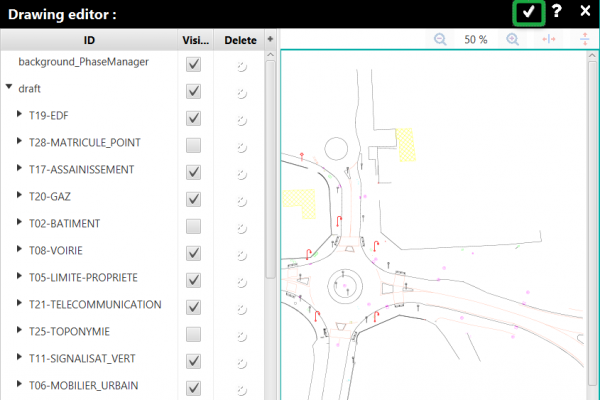Delete the T08-VOIRIE layer

(241, 255)
